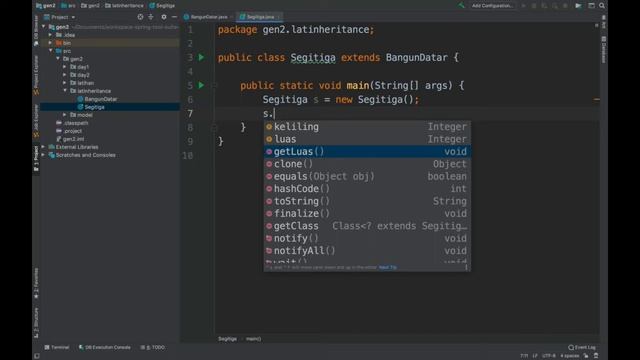Open the Favorites side tool window tab
The height and width of the screenshot is (360, 640).
point(36,283)
